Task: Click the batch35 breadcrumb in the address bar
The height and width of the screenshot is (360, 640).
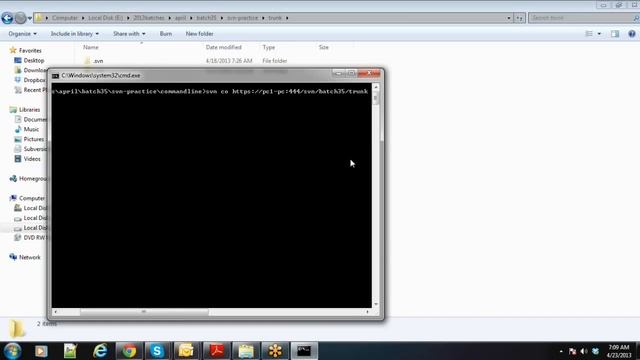Action: pyautogui.click(x=206, y=18)
